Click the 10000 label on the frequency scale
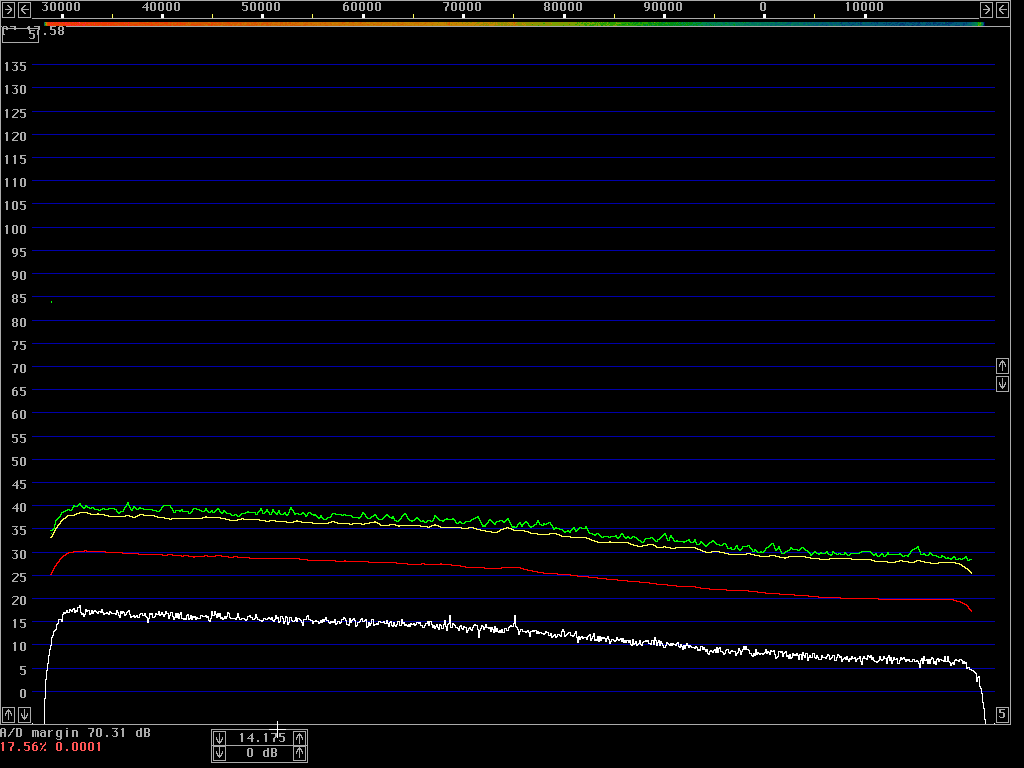Screen dimensions: 1024x768 click(864, 7)
